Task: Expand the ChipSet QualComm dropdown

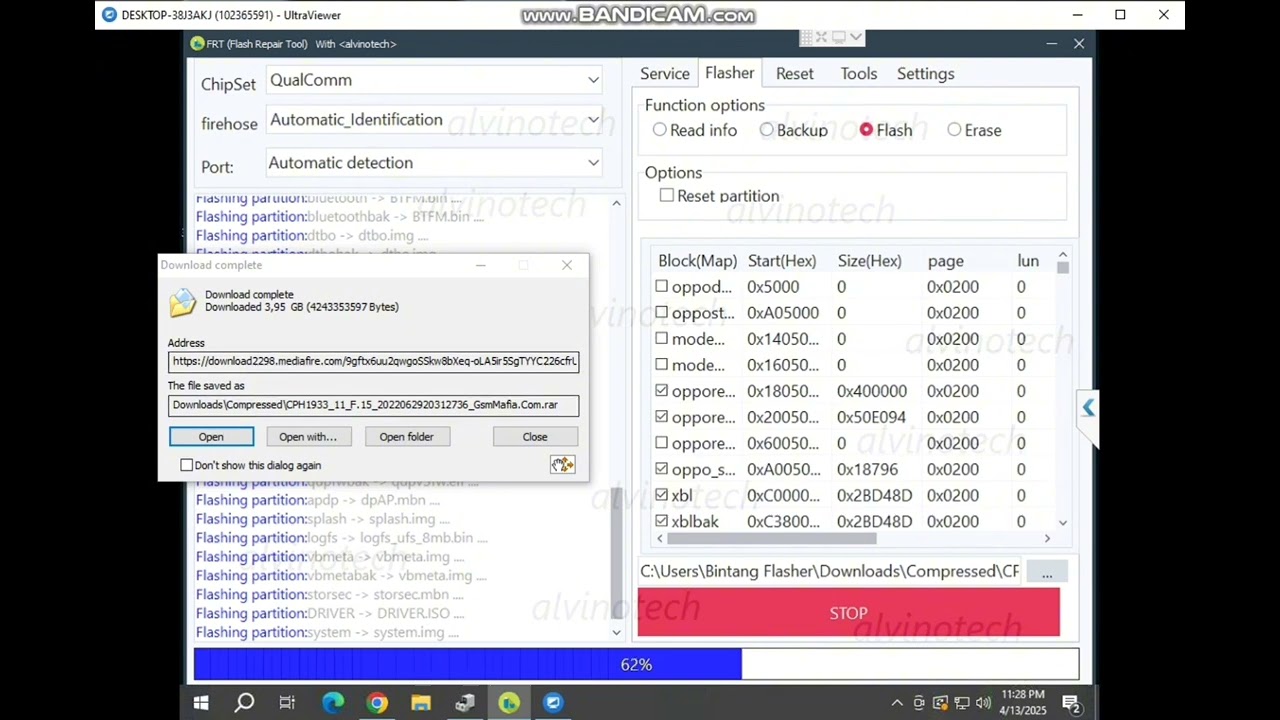Action: pos(593,80)
